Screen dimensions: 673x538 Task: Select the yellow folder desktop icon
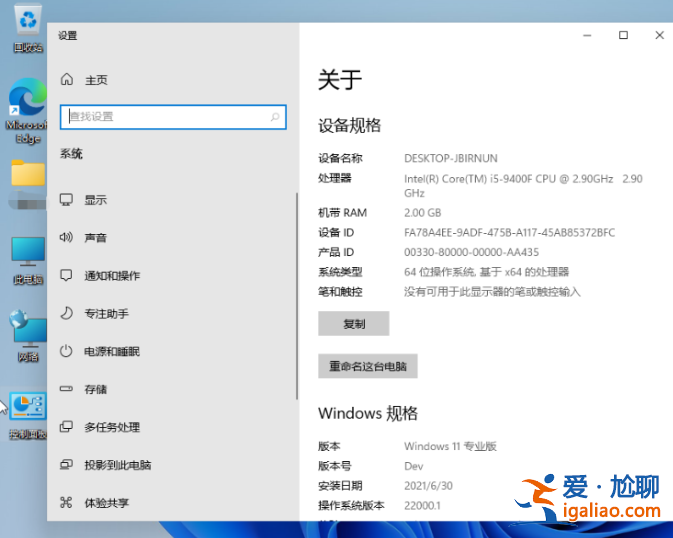[28, 173]
